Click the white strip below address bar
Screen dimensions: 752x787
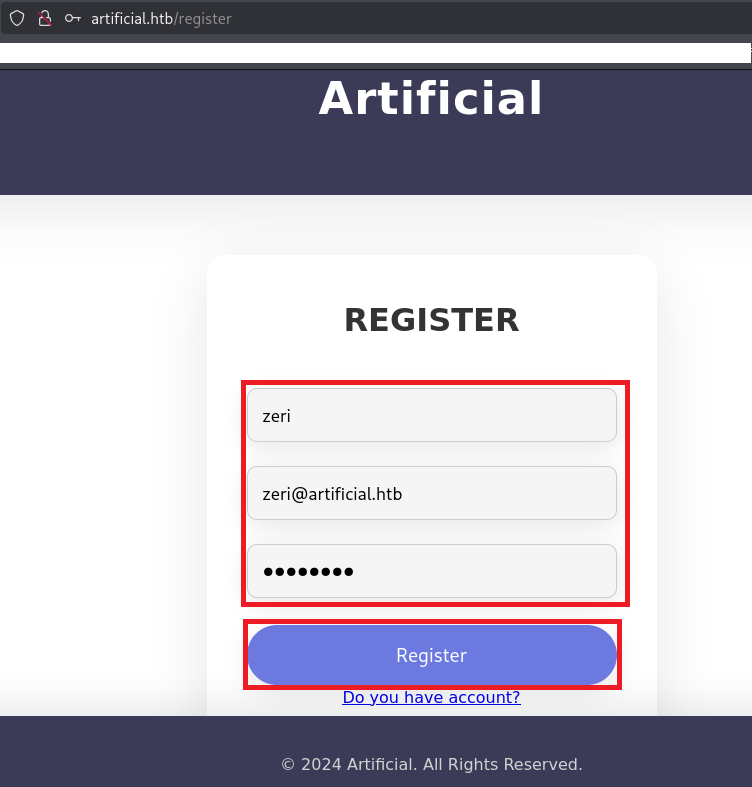376,53
